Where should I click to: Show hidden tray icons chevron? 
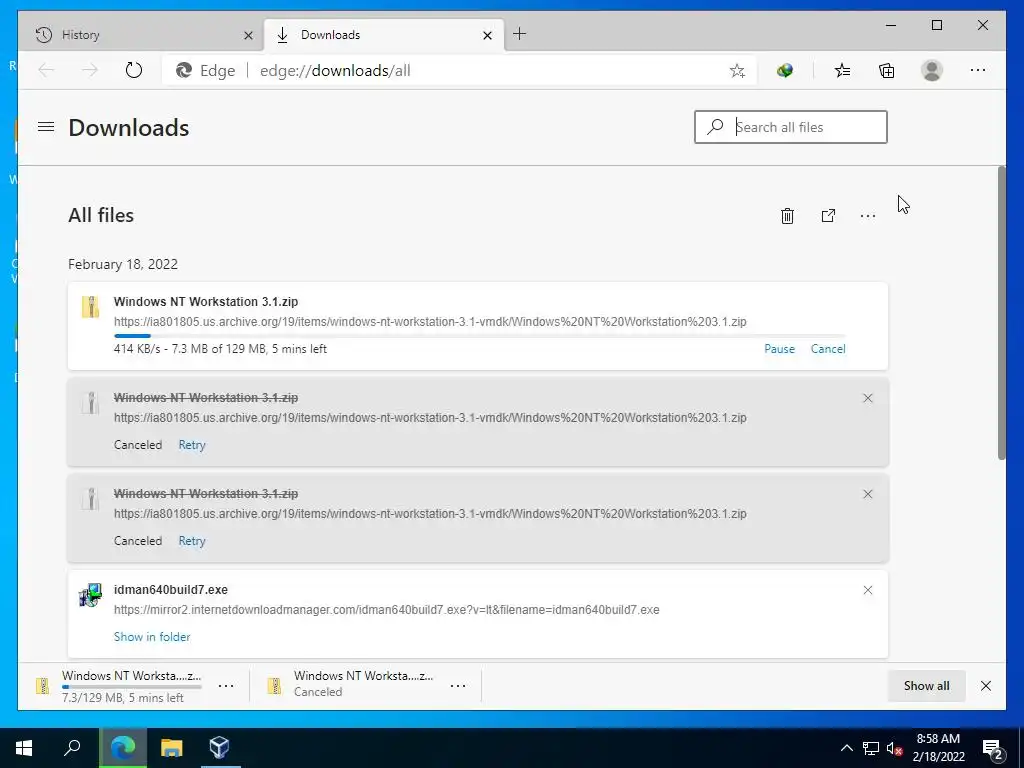(x=846, y=748)
